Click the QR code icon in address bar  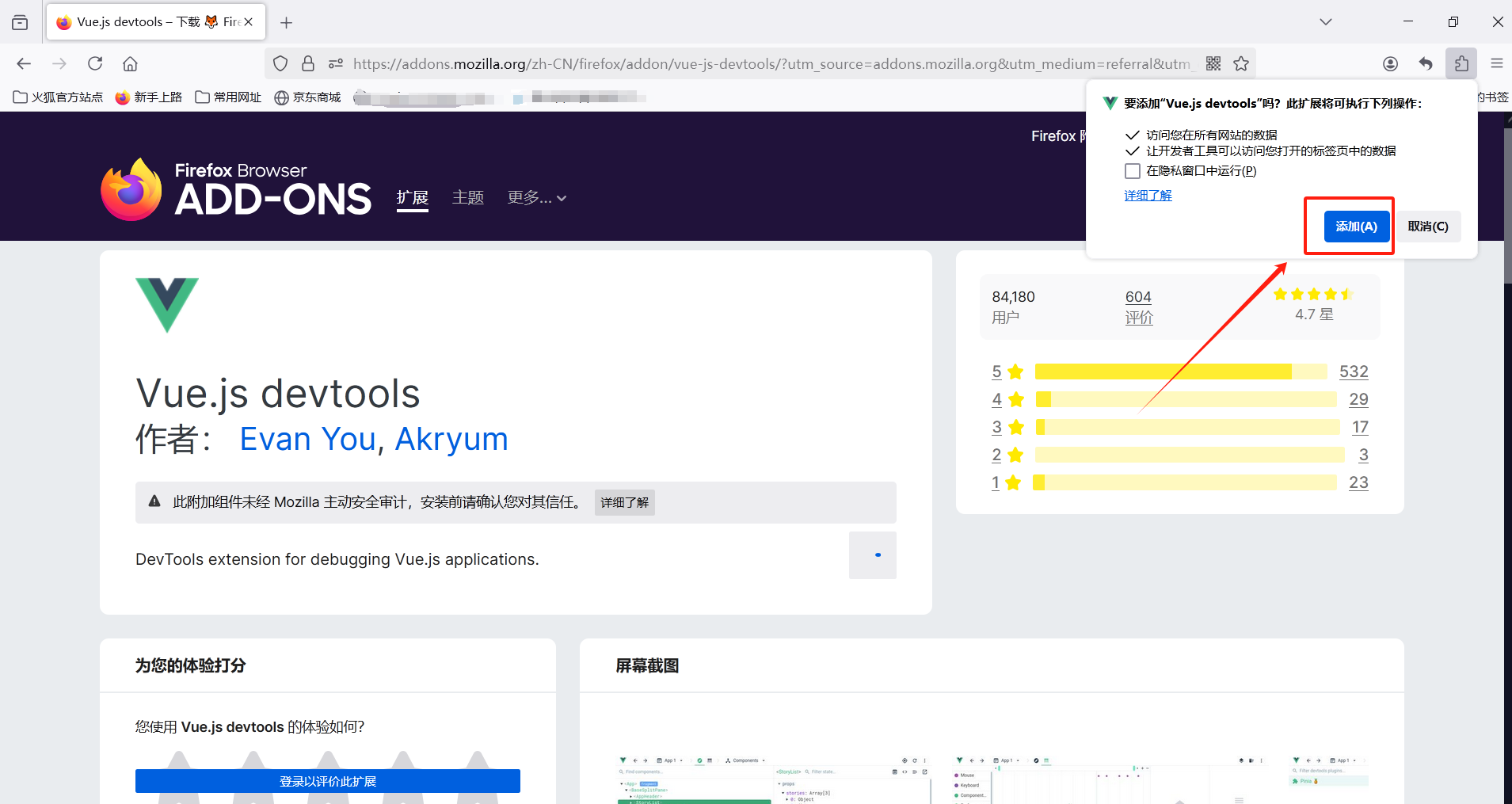point(1213,63)
